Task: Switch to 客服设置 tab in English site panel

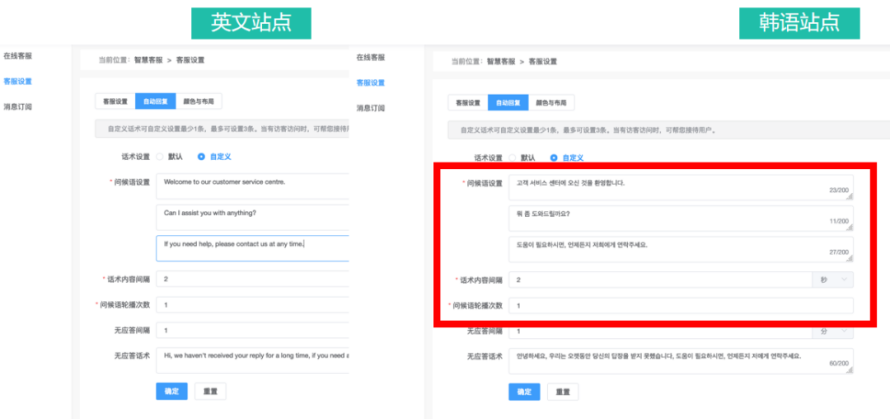Action: point(115,102)
